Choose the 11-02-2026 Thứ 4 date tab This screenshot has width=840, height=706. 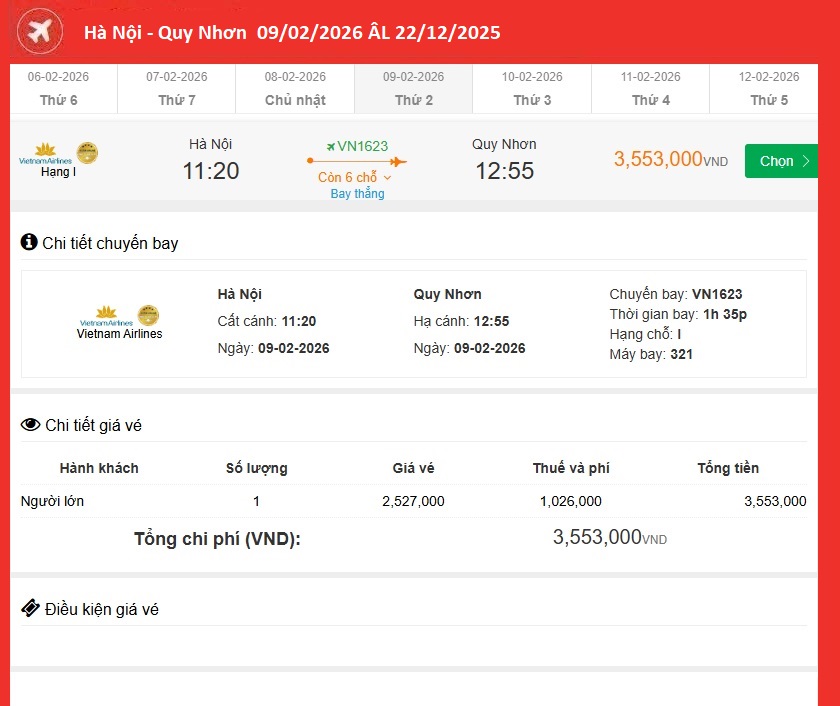(x=650, y=88)
